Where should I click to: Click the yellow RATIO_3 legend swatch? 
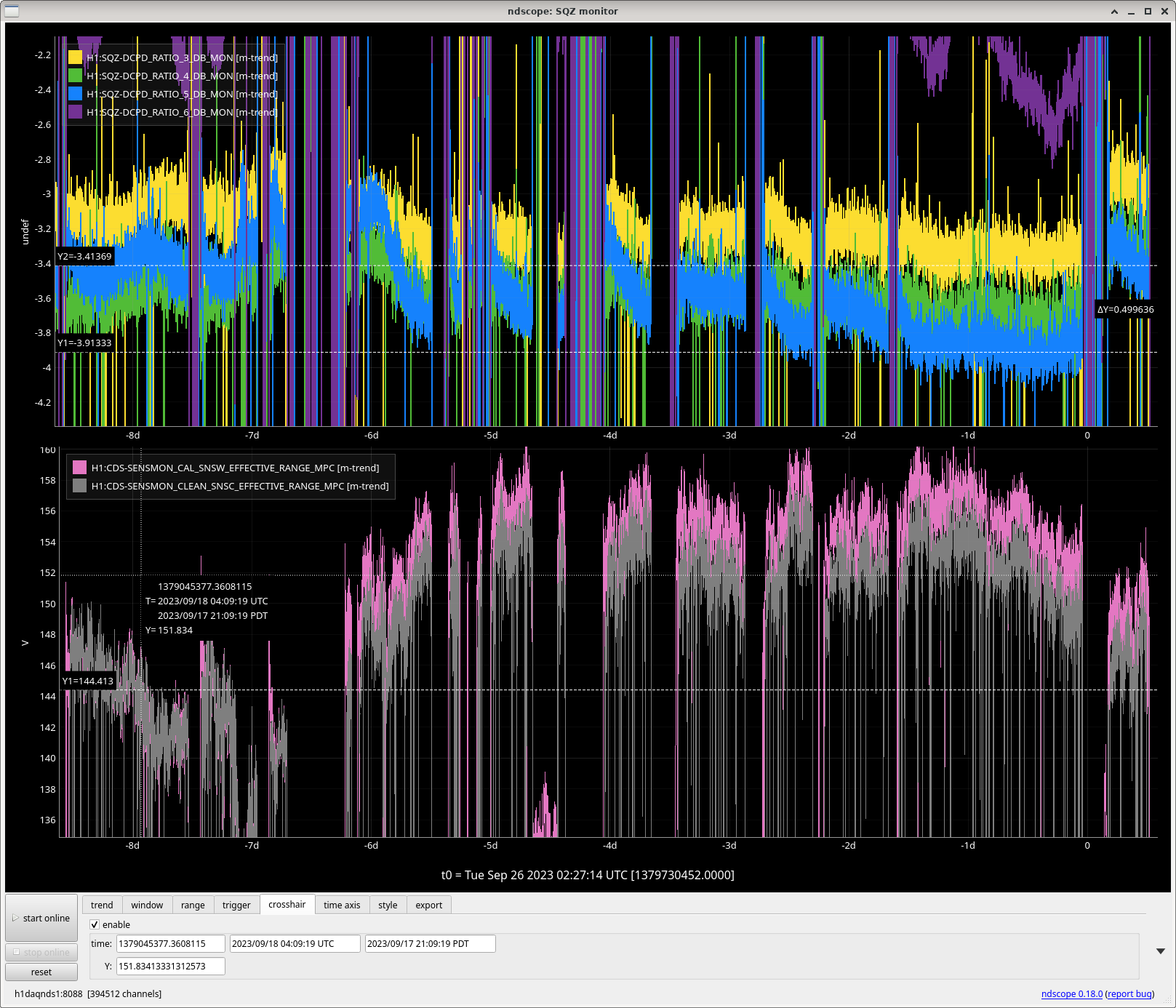[75, 57]
